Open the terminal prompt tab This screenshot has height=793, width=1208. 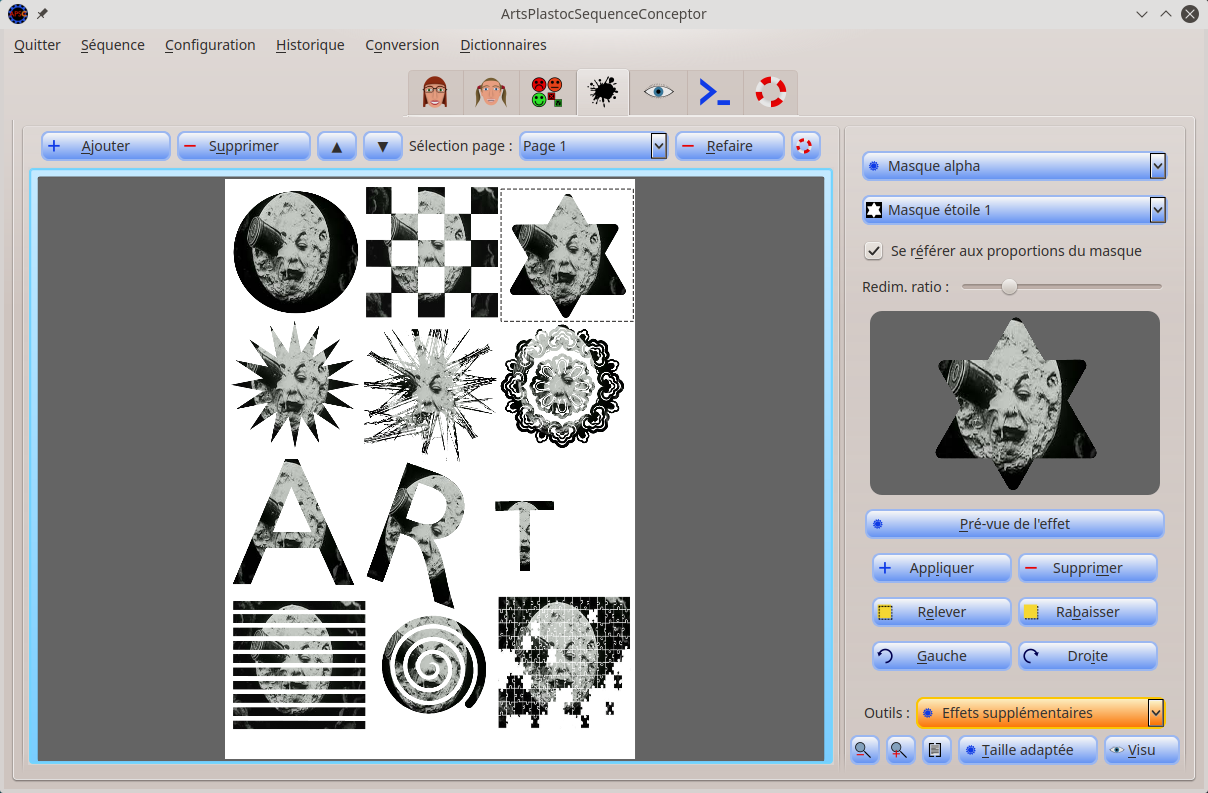(x=714, y=93)
